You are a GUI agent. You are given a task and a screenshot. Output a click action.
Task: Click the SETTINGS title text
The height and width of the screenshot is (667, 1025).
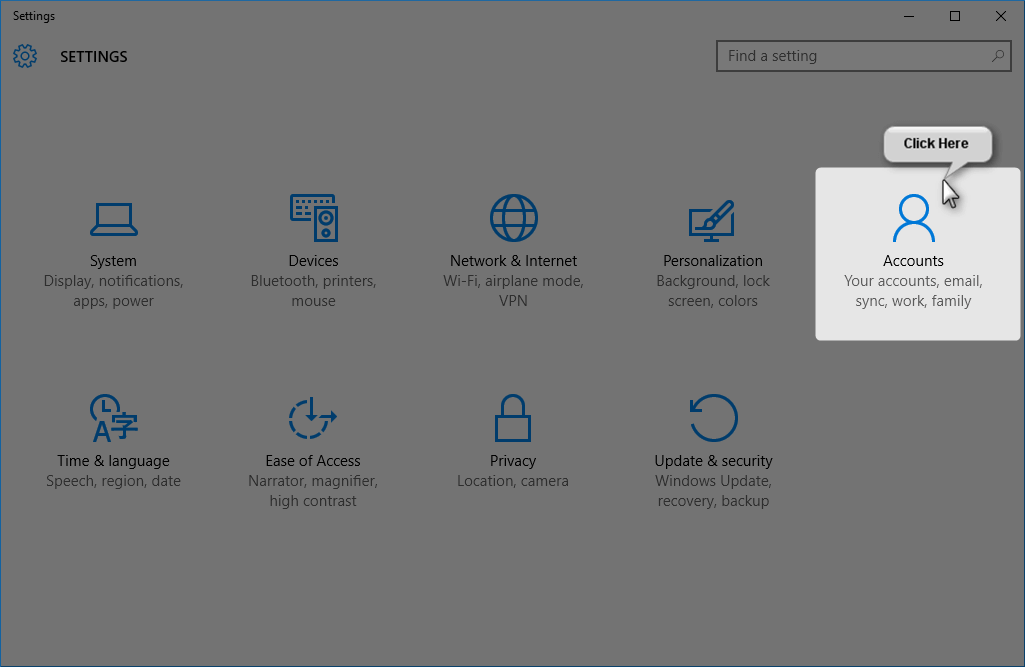93,56
